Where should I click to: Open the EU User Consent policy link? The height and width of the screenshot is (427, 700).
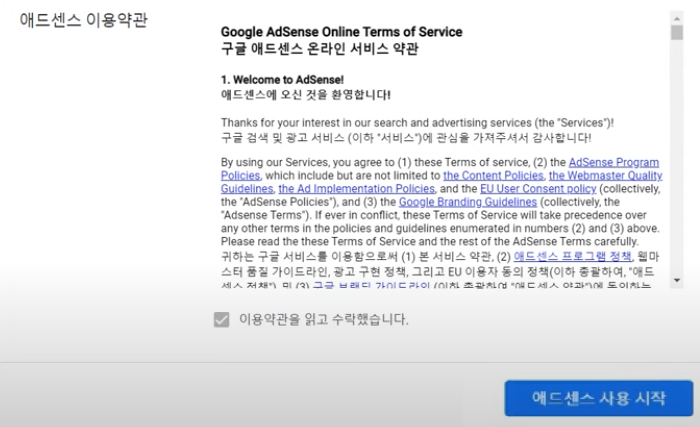tap(538, 189)
